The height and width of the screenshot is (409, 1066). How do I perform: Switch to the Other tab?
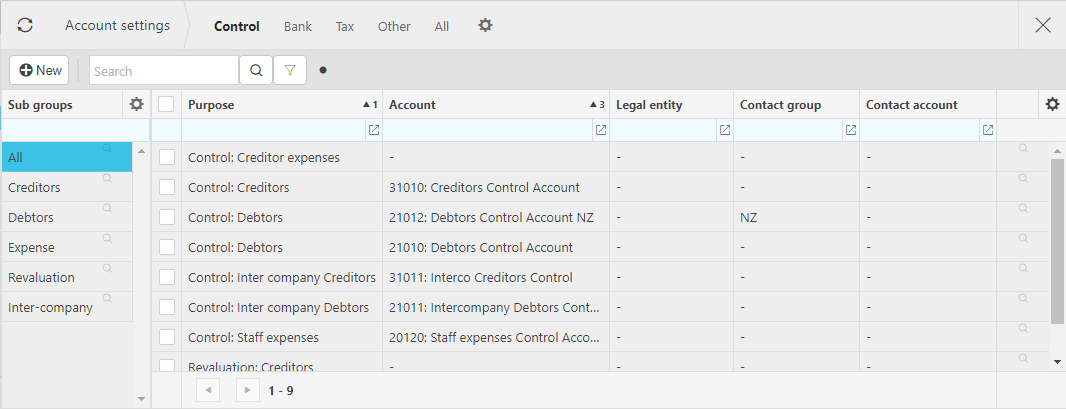point(394,26)
